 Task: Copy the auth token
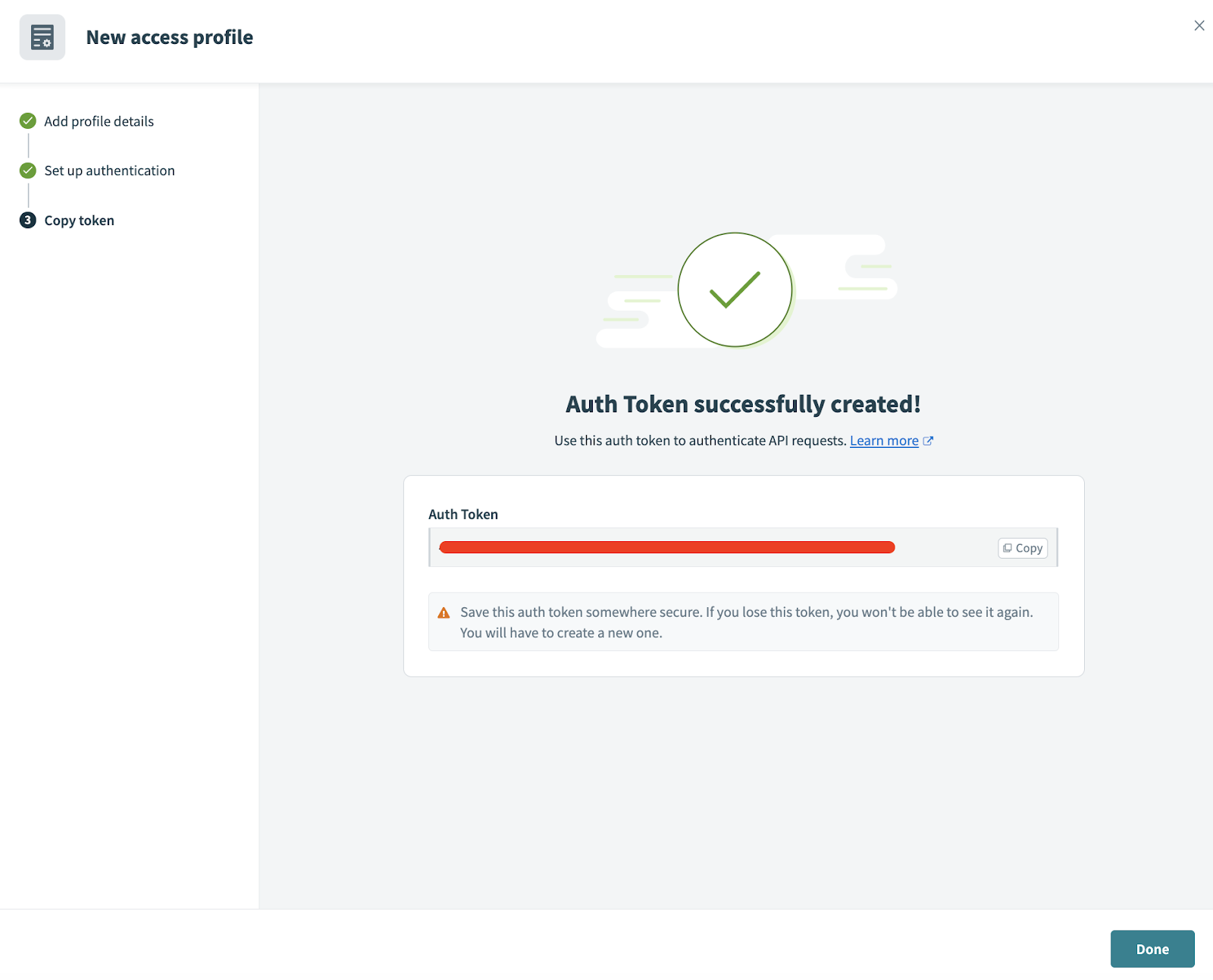pos(1022,547)
